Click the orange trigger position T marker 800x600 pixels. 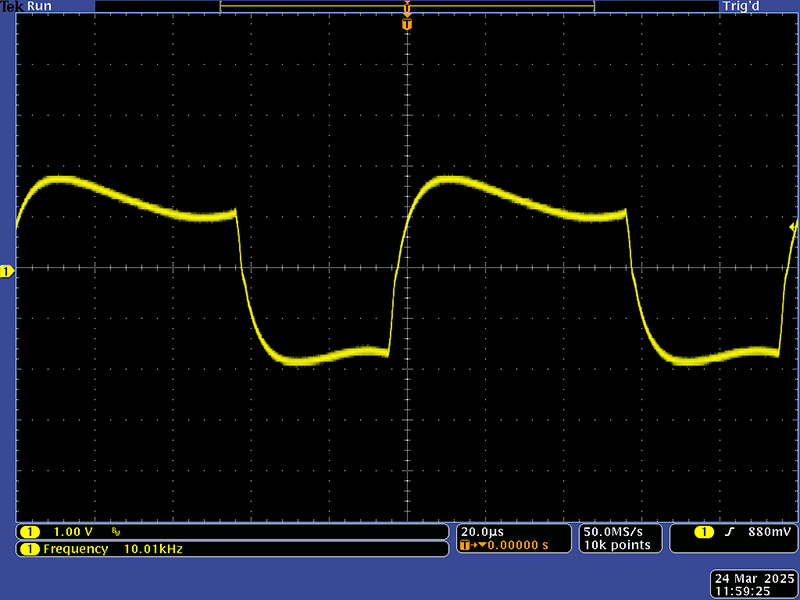coord(406,23)
